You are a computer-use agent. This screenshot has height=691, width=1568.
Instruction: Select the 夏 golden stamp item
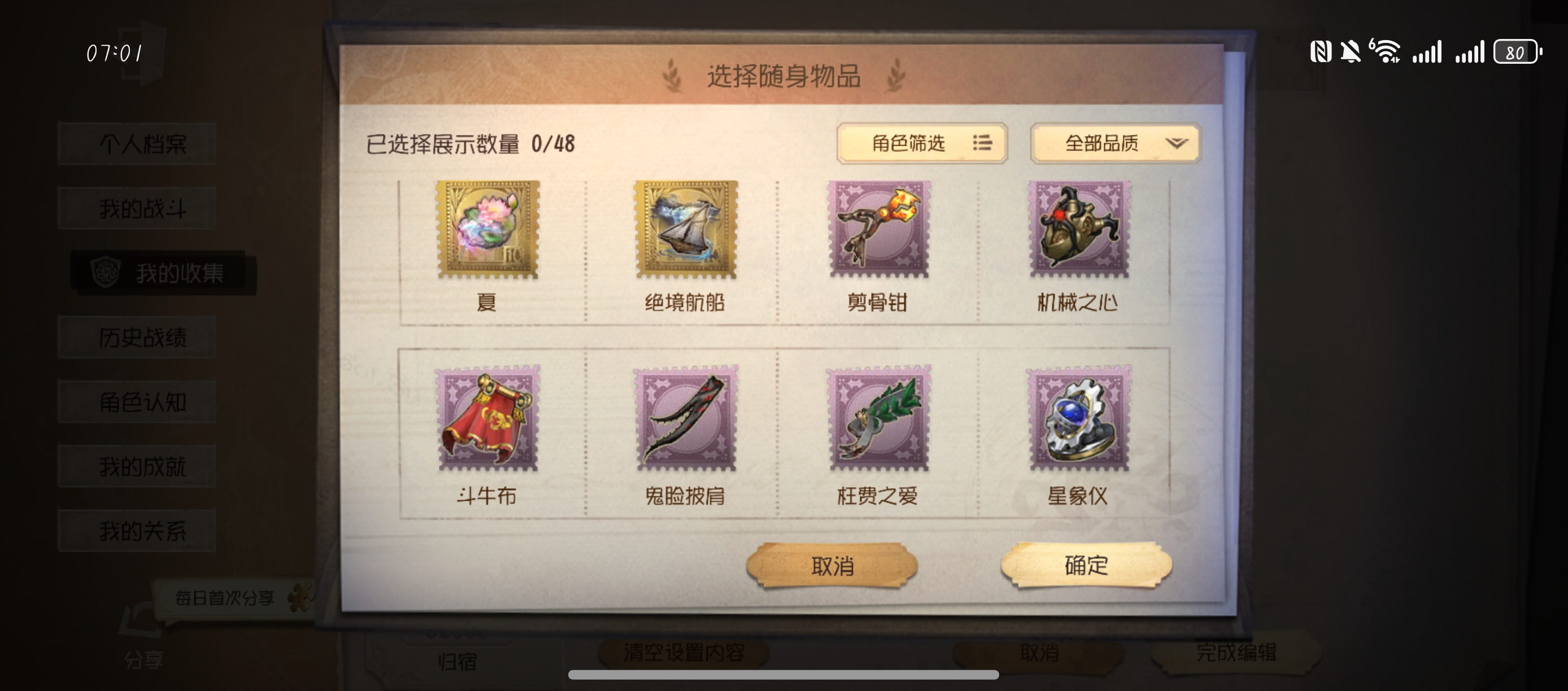(x=487, y=229)
